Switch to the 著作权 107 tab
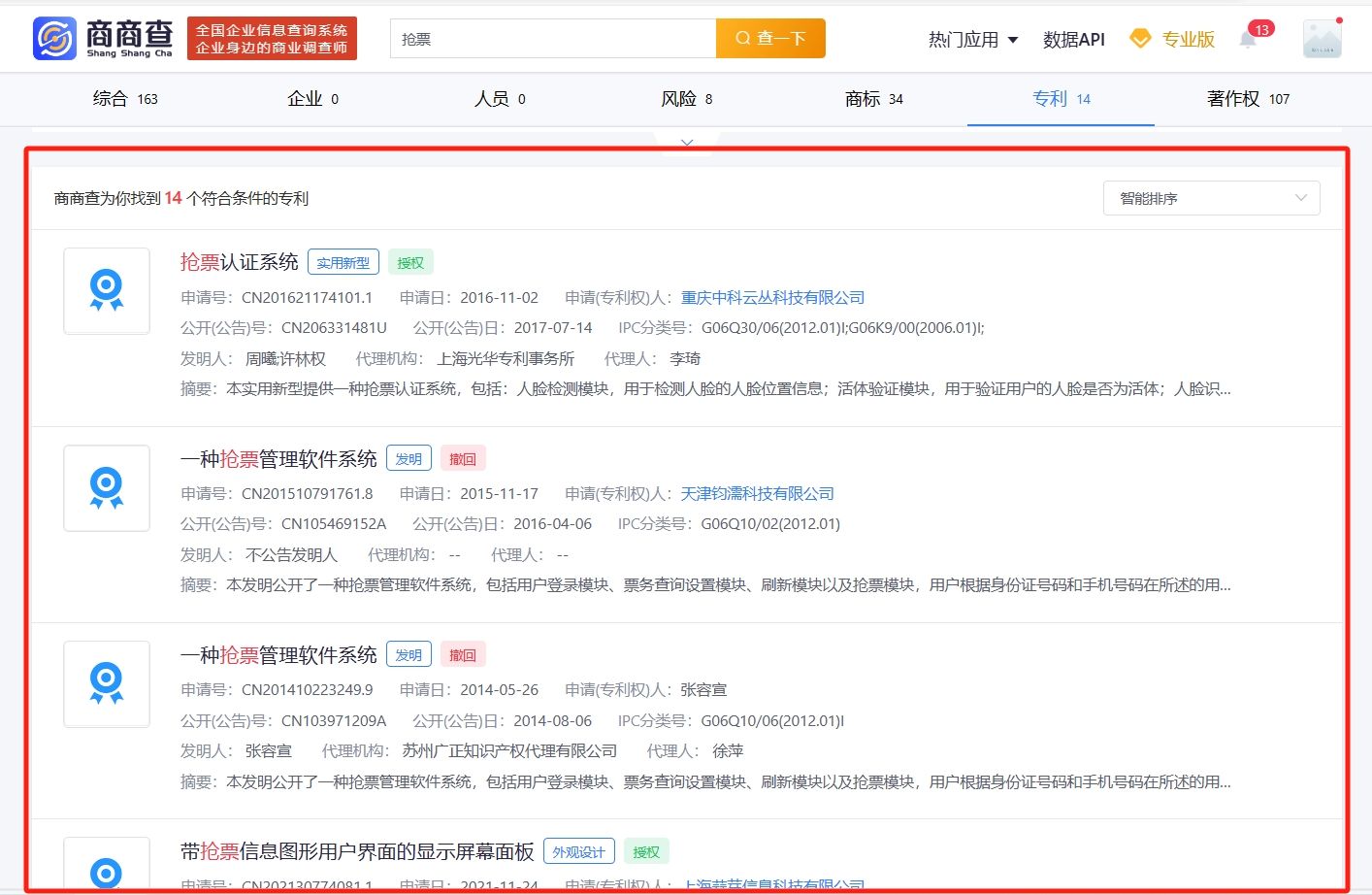1372x895 pixels. [x=1249, y=98]
